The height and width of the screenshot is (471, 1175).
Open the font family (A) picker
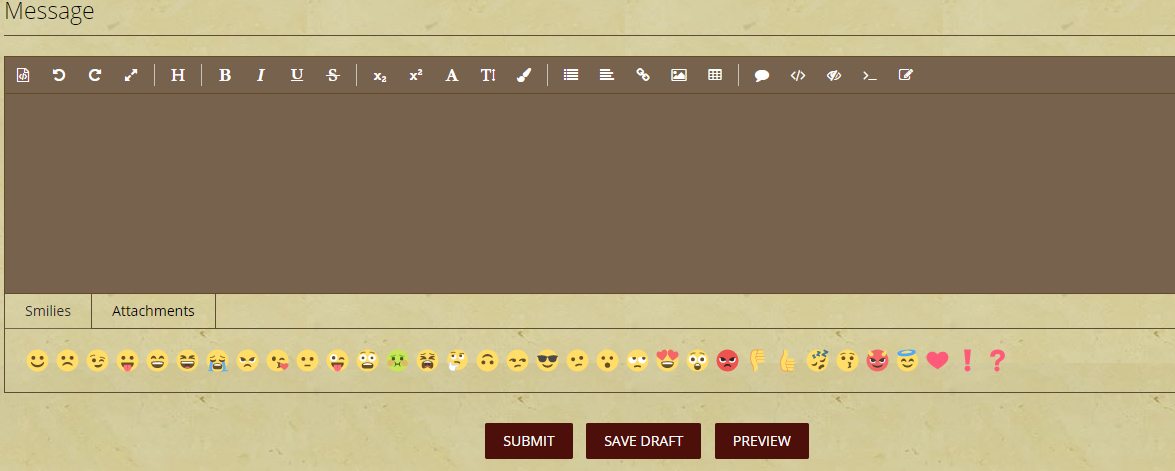point(451,75)
